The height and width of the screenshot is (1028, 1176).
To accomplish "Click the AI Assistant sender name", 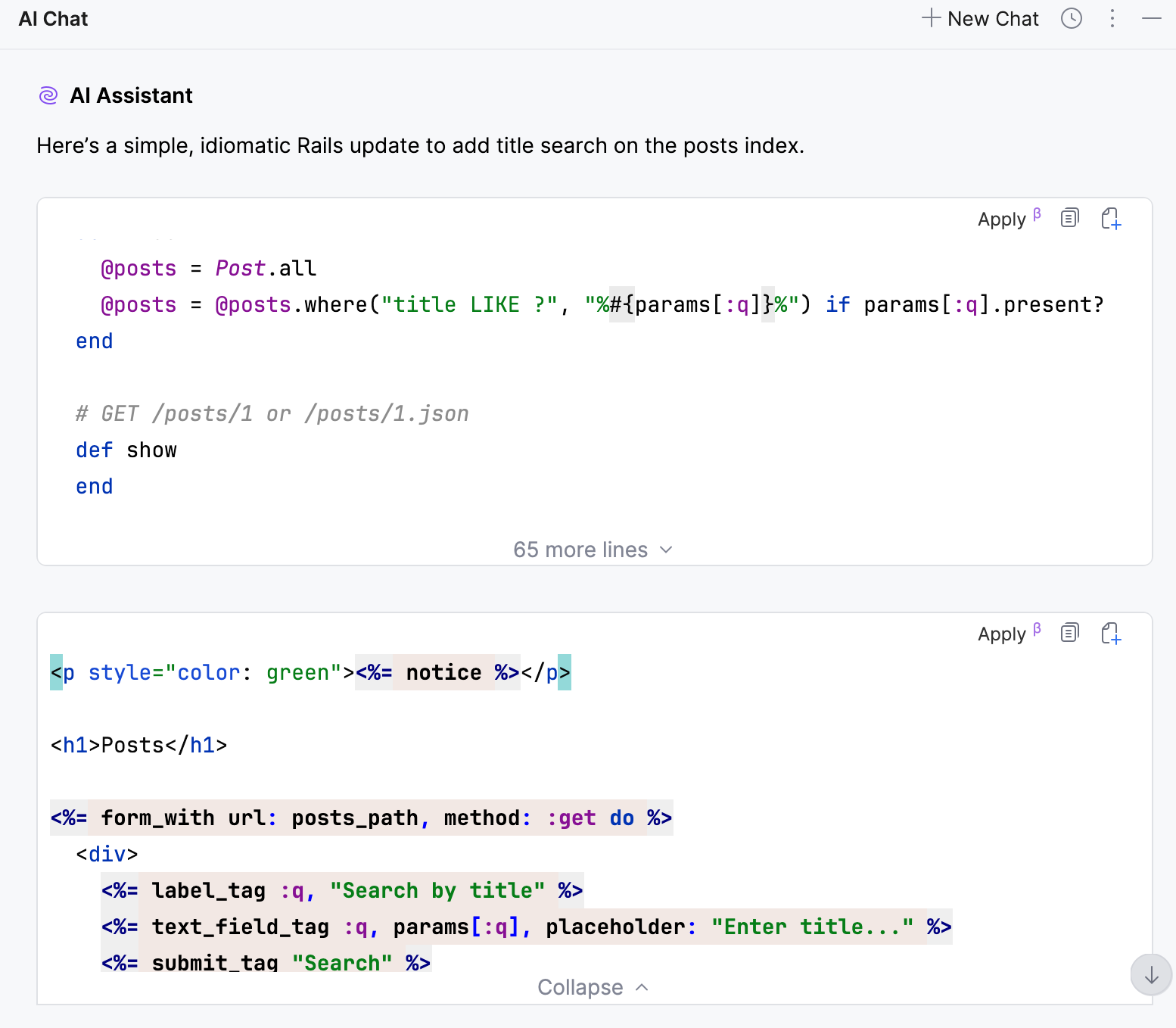I will (132, 95).
